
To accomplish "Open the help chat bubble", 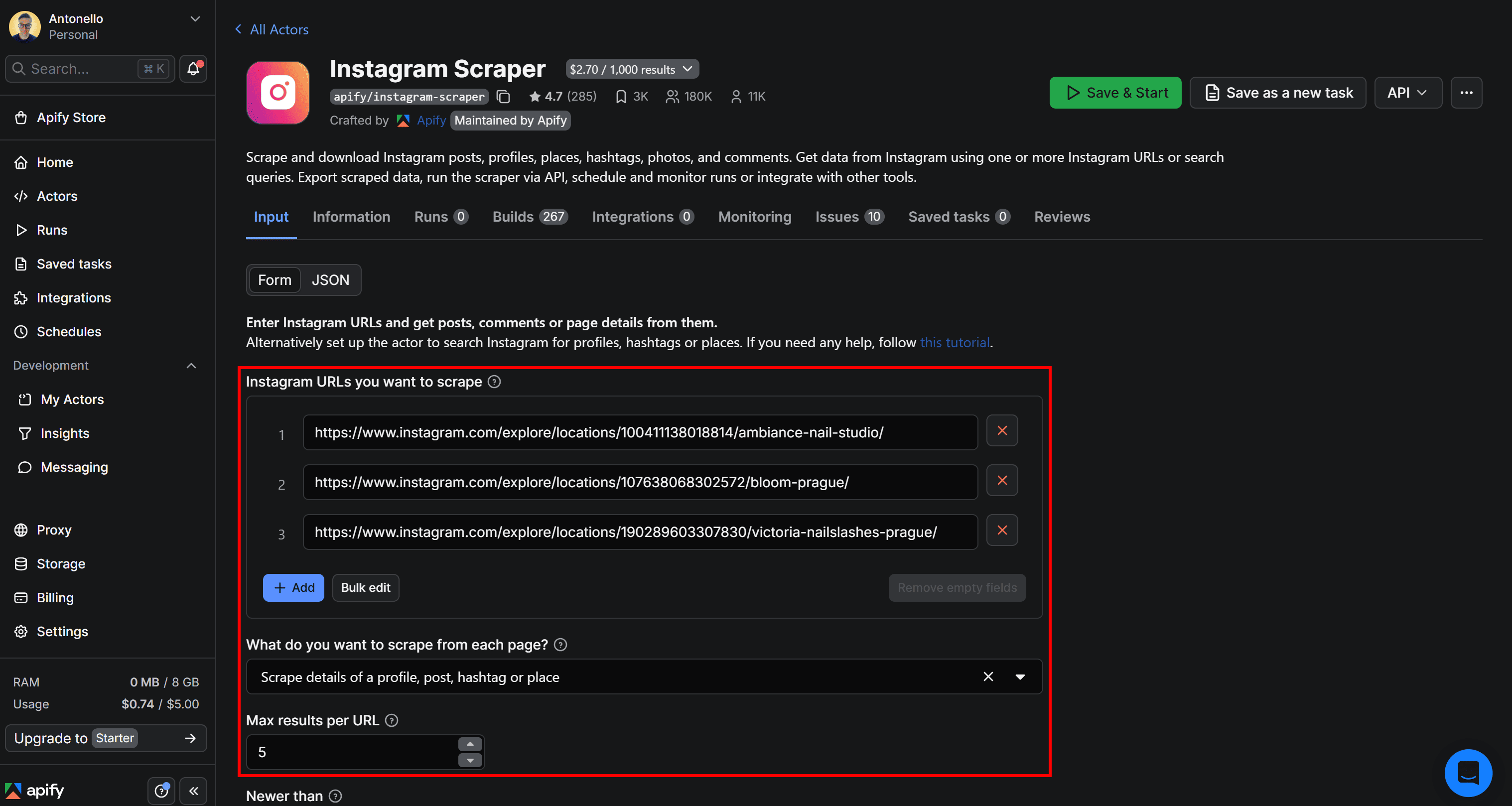I will pos(1468,773).
